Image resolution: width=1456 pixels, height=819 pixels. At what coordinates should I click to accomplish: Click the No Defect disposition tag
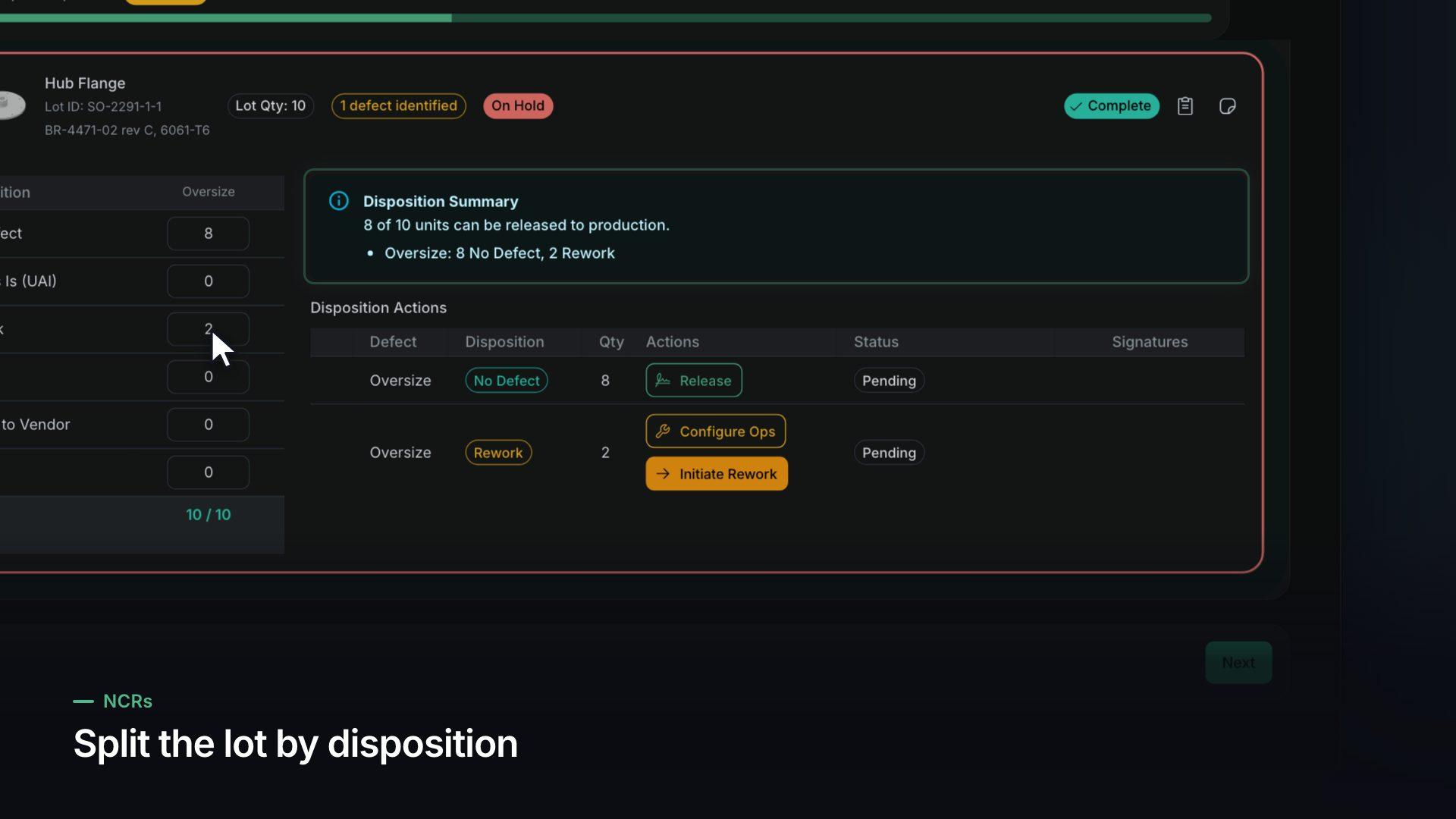tap(506, 381)
